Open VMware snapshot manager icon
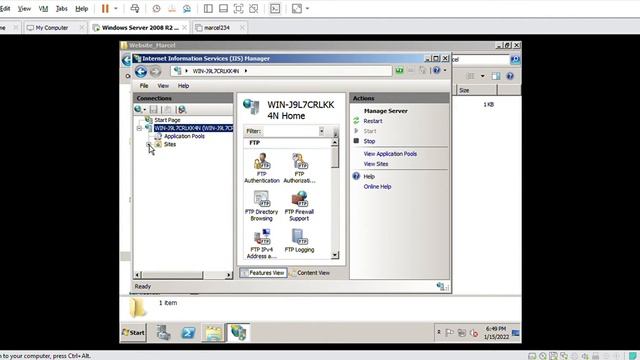This screenshot has height=360, width=640. [187, 8]
